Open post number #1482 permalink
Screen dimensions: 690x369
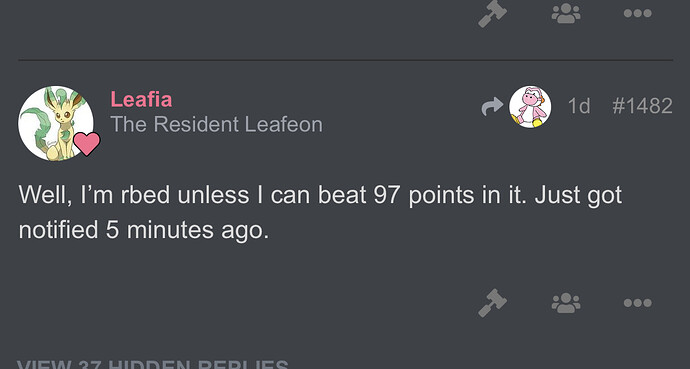[642, 106]
